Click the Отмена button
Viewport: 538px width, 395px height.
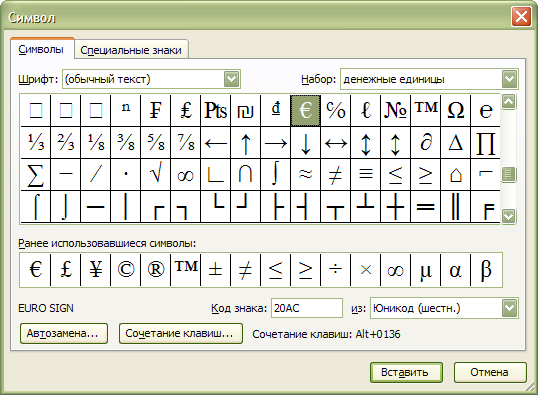pos(490,372)
